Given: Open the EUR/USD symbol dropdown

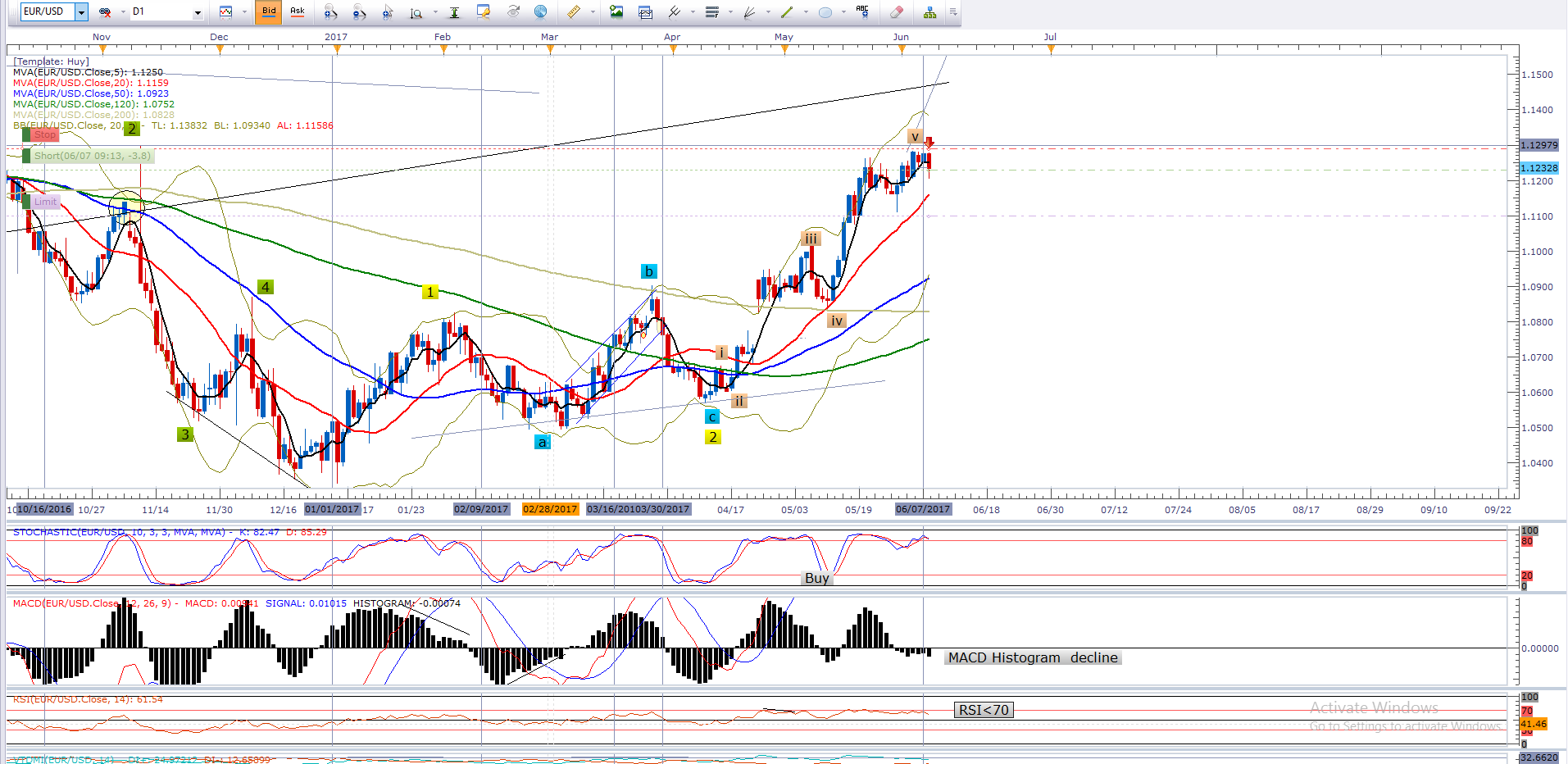Looking at the screenshot, I should [x=81, y=12].
